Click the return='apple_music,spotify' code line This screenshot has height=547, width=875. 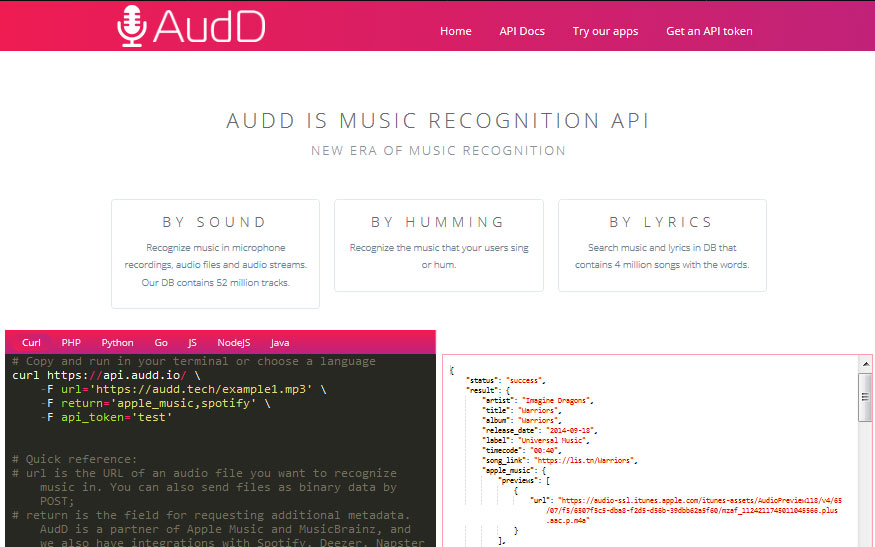[155, 403]
